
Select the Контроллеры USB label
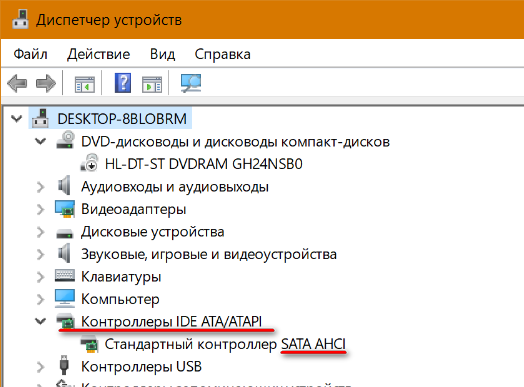pyautogui.click(x=141, y=367)
